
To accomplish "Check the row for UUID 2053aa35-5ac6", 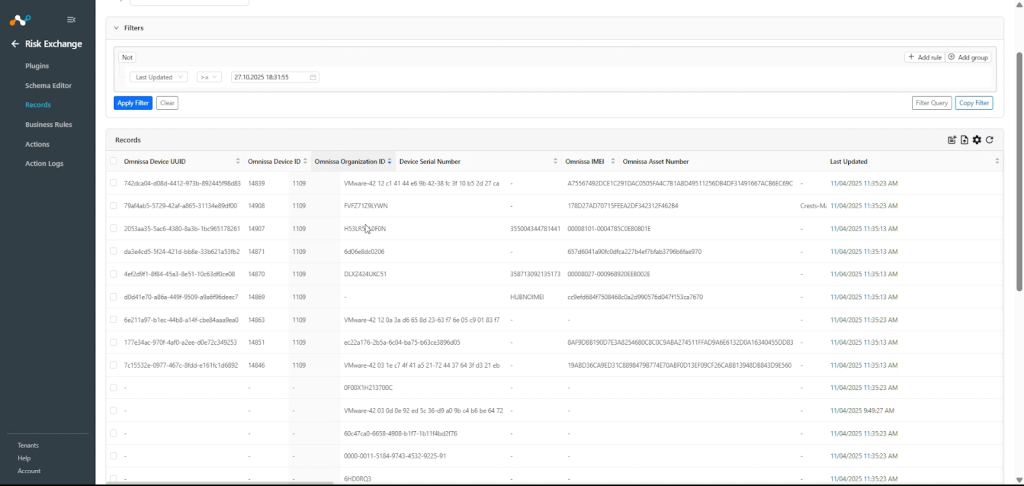I will [114, 229].
